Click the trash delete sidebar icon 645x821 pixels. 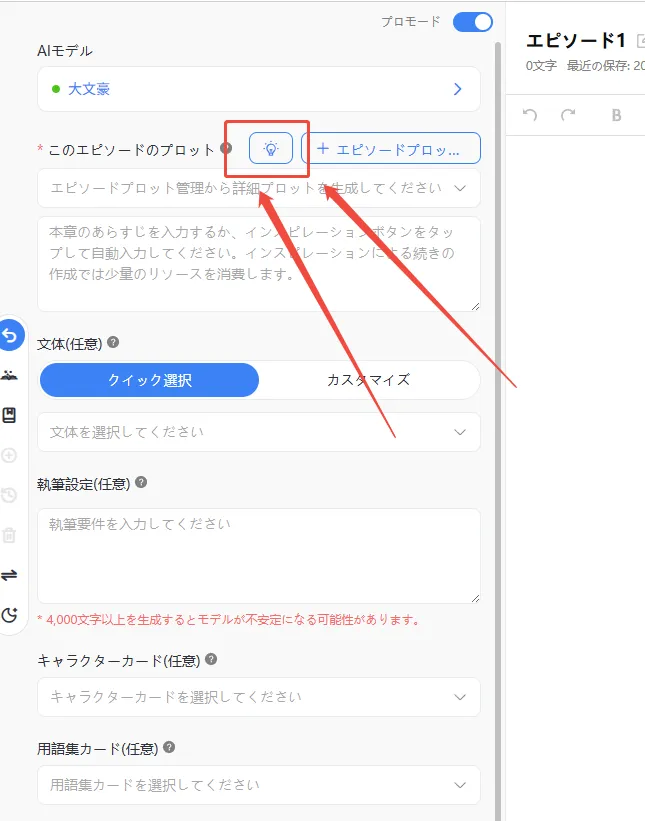(x=9, y=535)
